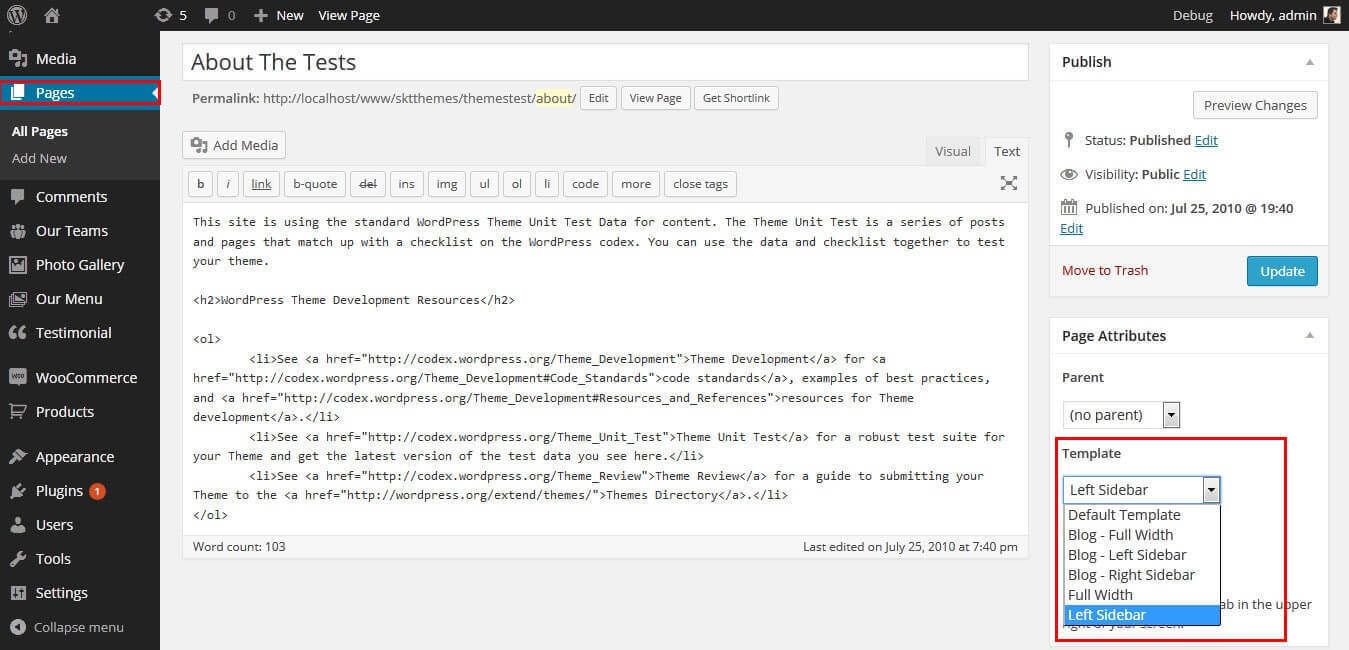This screenshot has width=1349, height=650.
Task: Choose Blog - Full Width option
Action: tap(1141, 535)
